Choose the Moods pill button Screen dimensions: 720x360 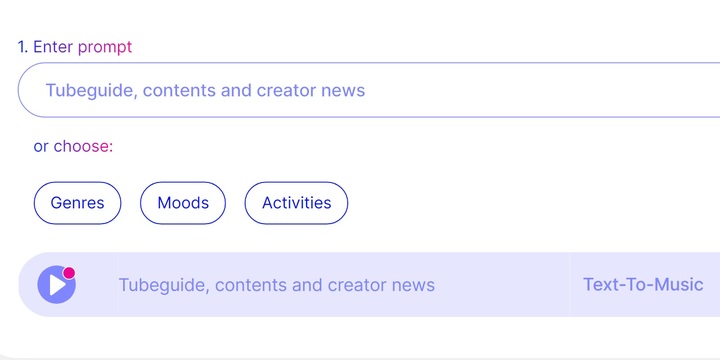pyautogui.click(x=183, y=203)
